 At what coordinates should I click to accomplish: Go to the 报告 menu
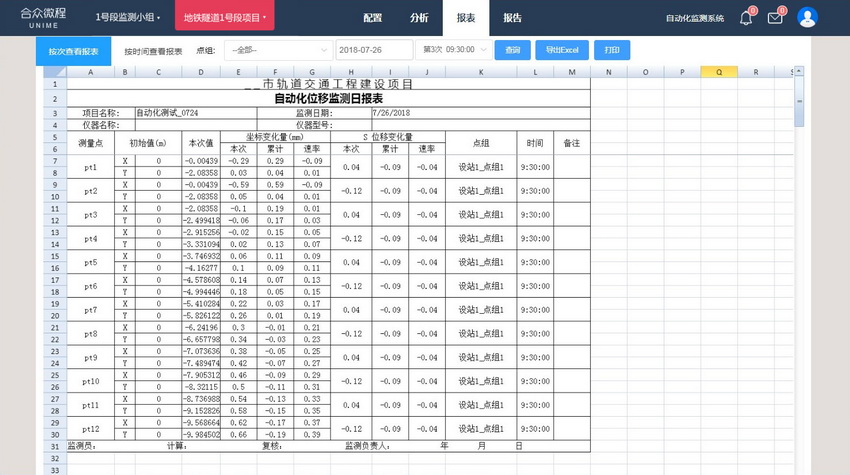tap(512, 18)
